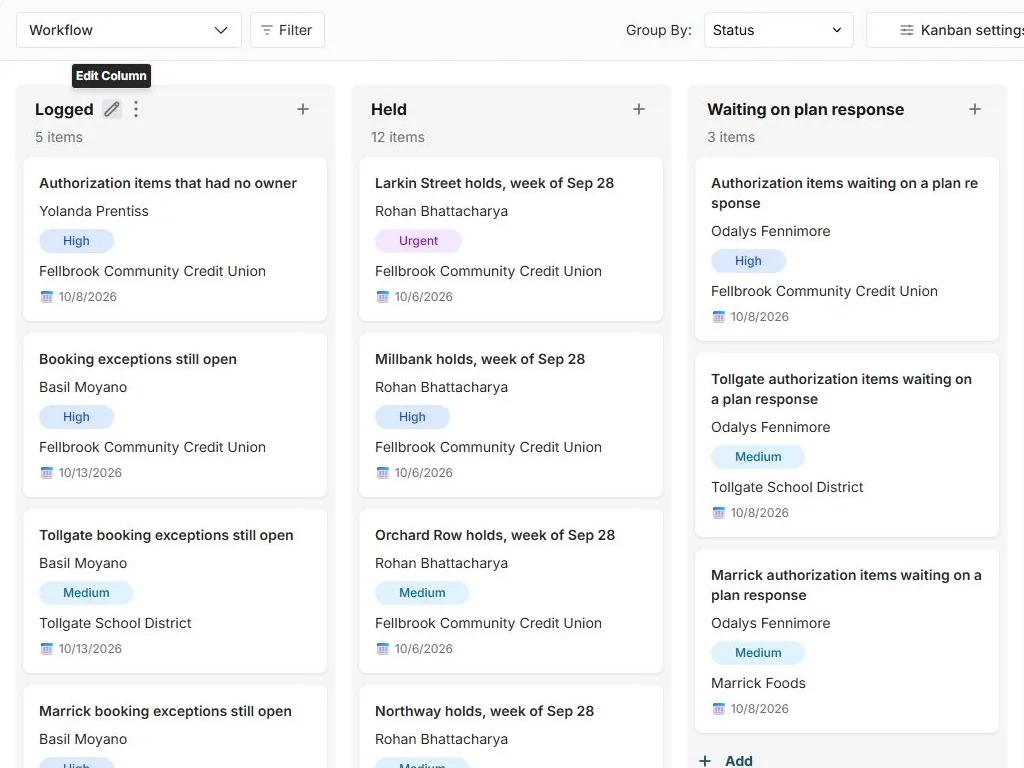This screenshot has width=1024, height=768.
Task: Click calendar icon on Tollgate booking exceptions card
Action: coord(46,649)
